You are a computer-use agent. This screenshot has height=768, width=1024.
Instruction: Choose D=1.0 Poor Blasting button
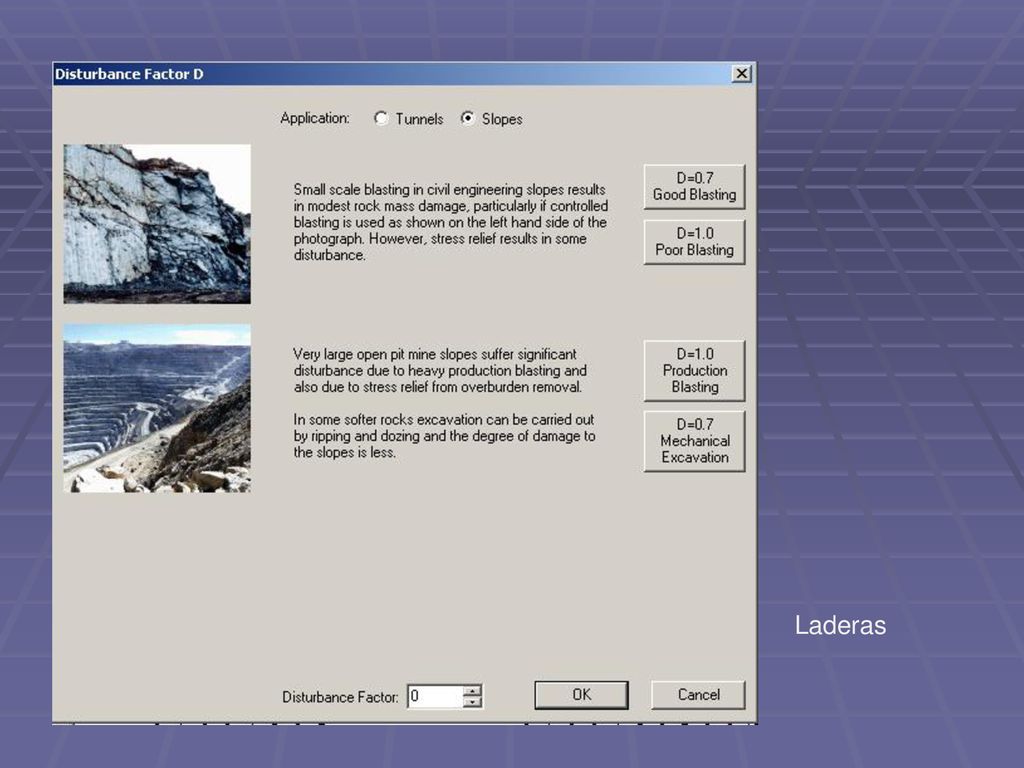point(694,242)
